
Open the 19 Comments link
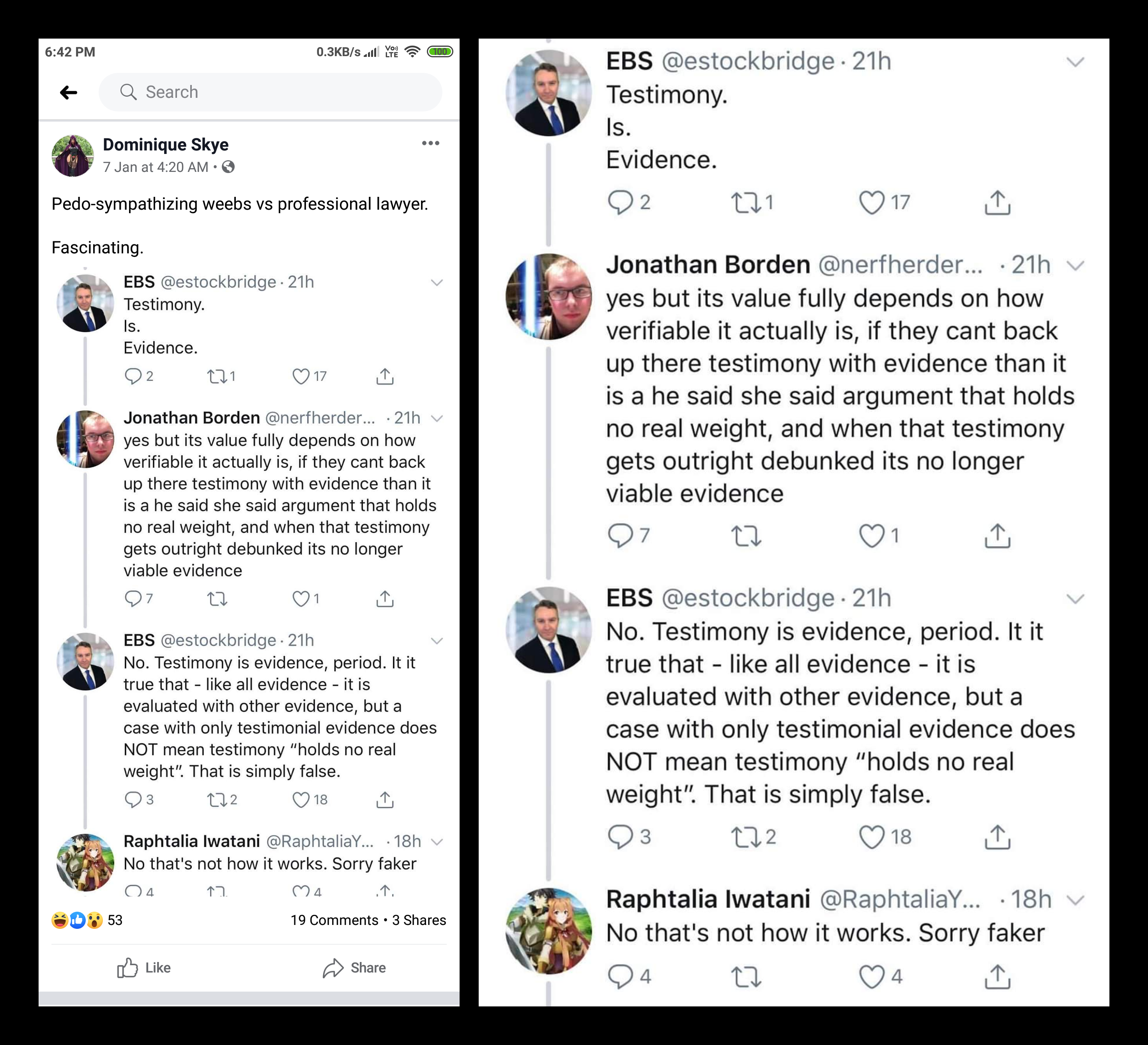point(334,920)
